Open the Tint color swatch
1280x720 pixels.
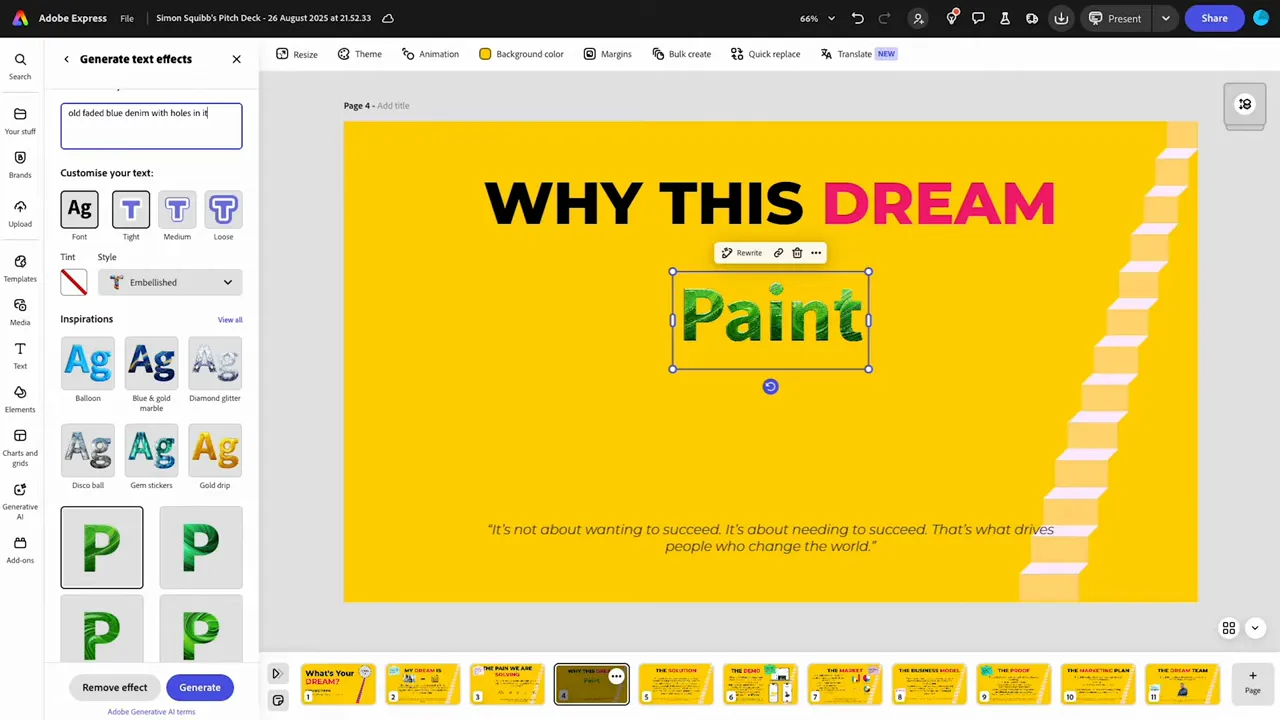pyautogui.click(x=74, y=282)
